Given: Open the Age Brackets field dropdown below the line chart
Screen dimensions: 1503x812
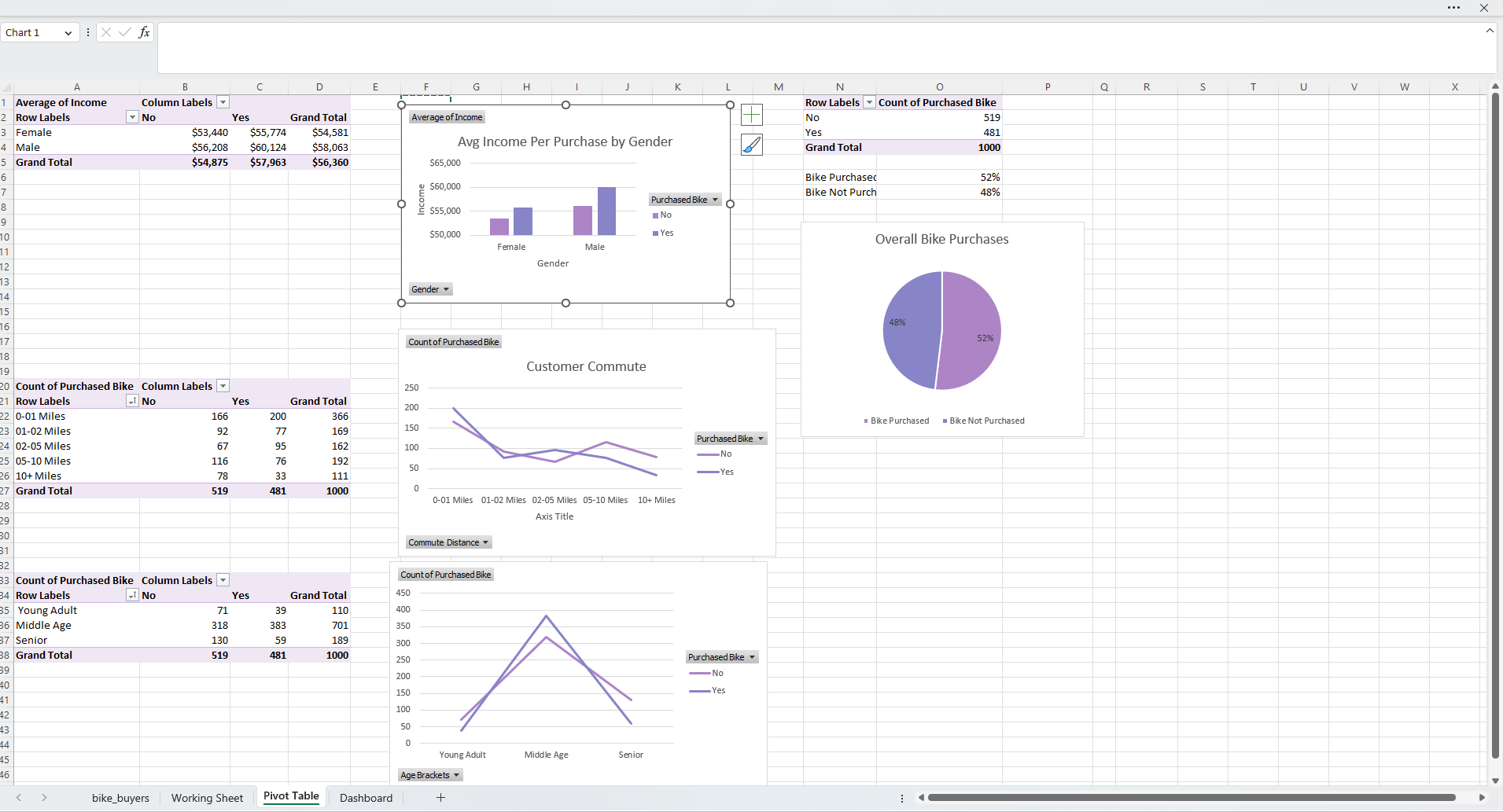Looking at the screenshot, I should [430, 774].
